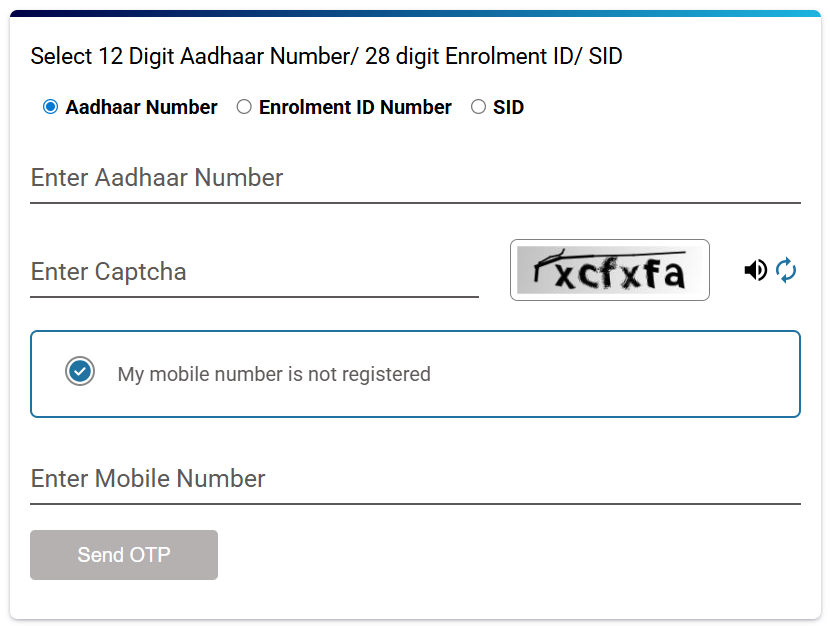Image resolution: width=830 pixels, height=626 pixels.
Task: Choose the Enrolment ID Number option
Action: [243, 107]
